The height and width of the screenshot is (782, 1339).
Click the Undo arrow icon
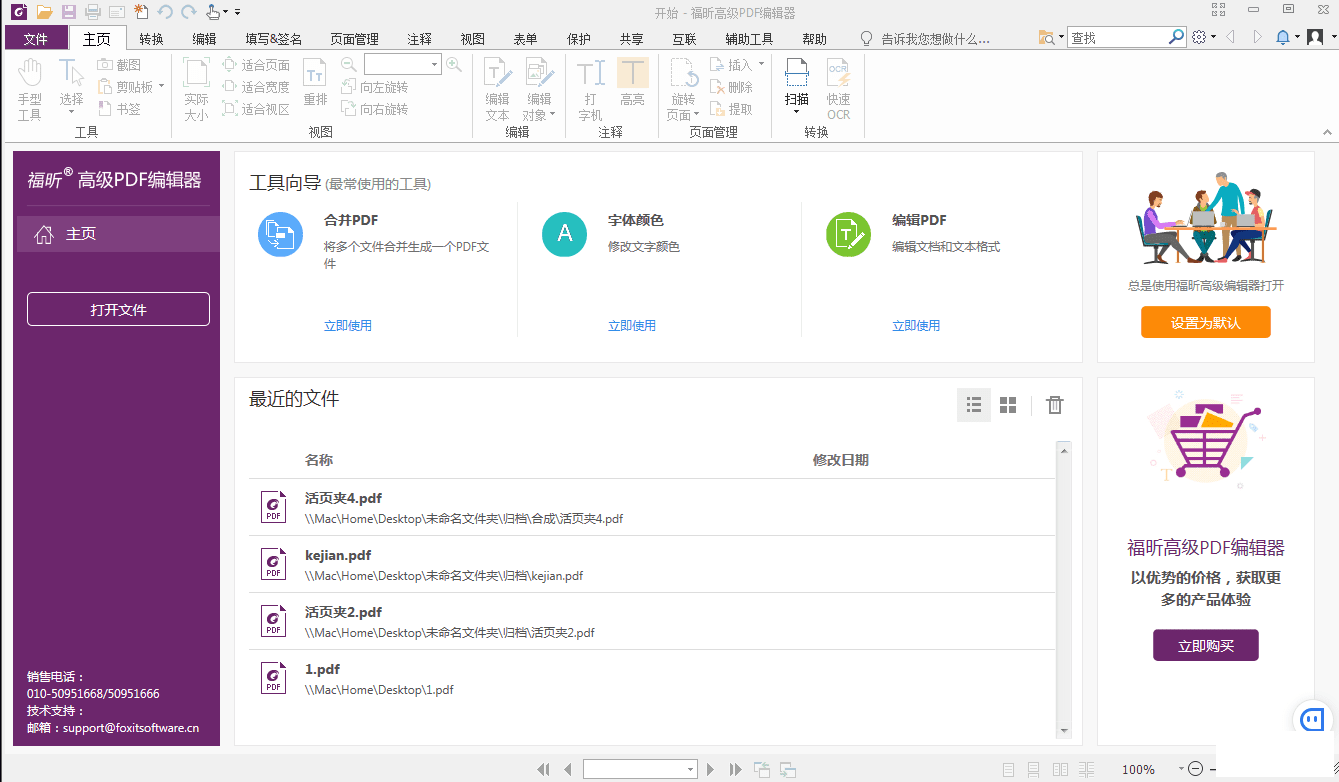click(165, 12)
